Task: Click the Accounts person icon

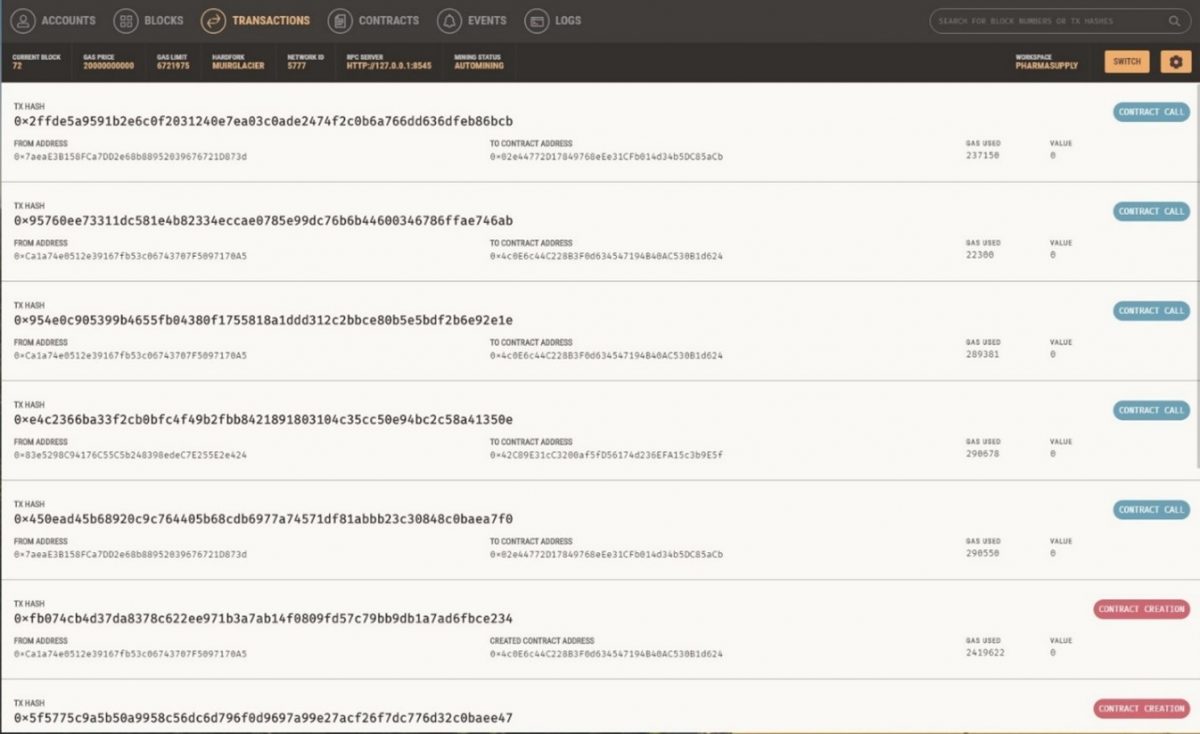Action: pos(24,21)
